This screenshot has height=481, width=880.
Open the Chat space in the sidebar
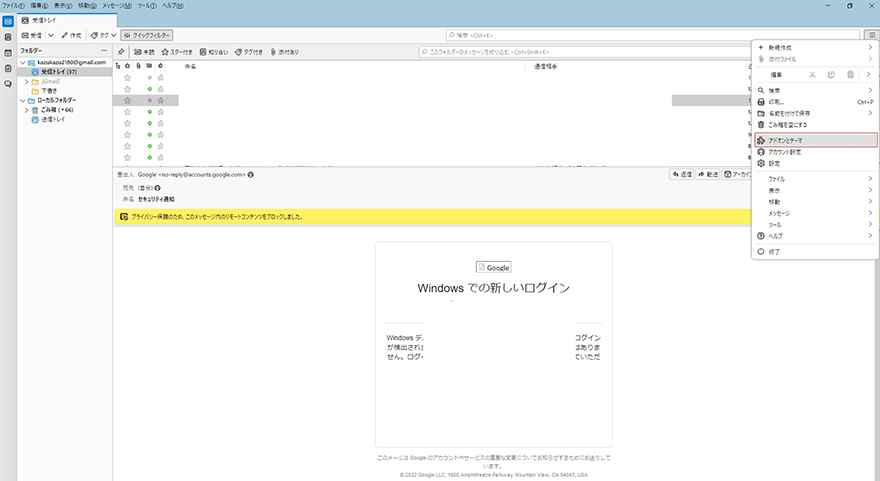[x=8, y=84]
